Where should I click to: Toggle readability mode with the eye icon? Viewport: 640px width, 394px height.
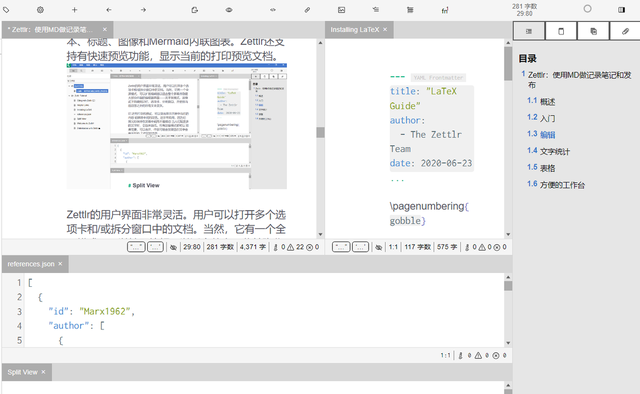point(229,10)
